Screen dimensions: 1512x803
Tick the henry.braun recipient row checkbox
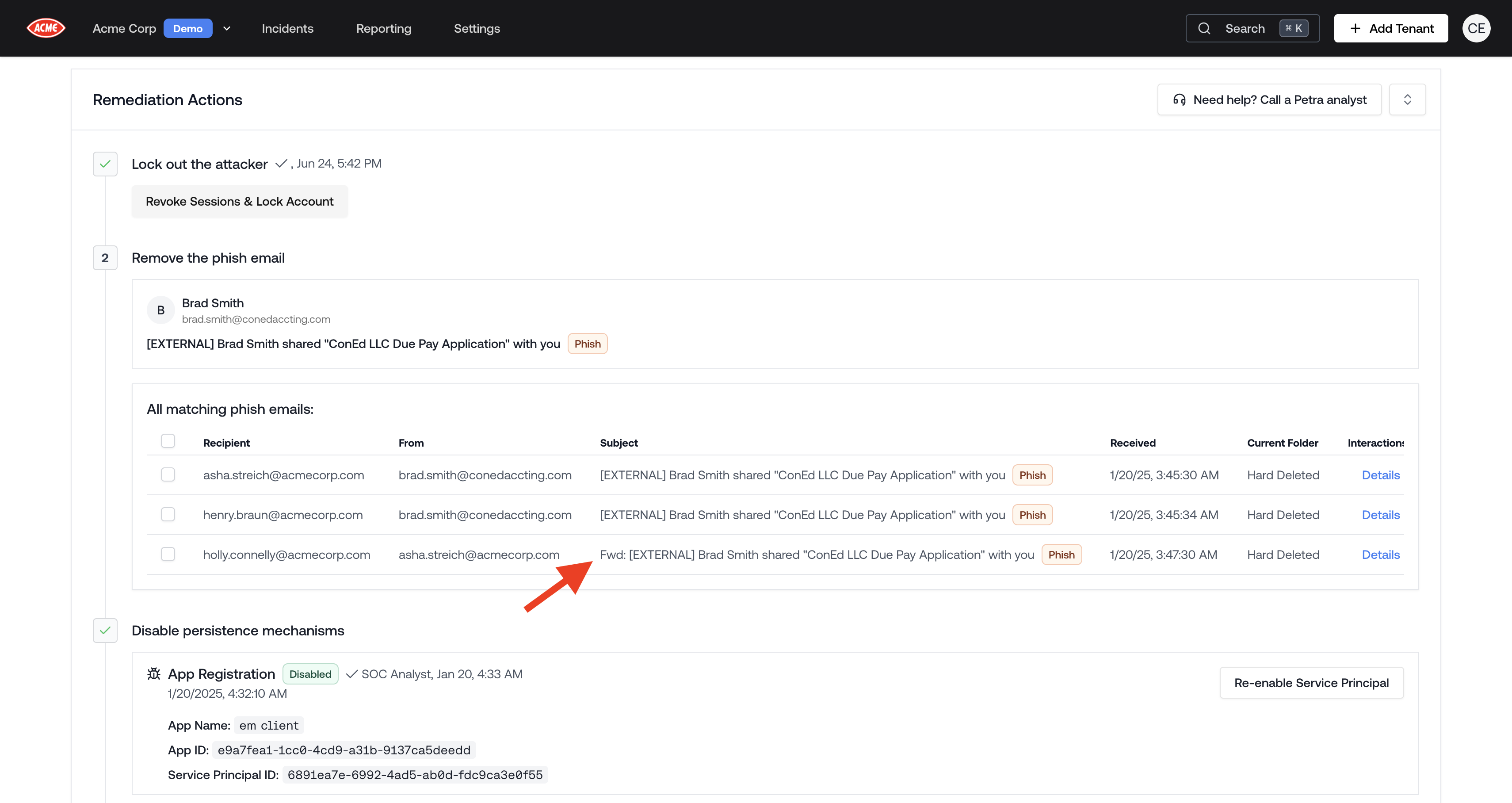[x=168, y=514]
